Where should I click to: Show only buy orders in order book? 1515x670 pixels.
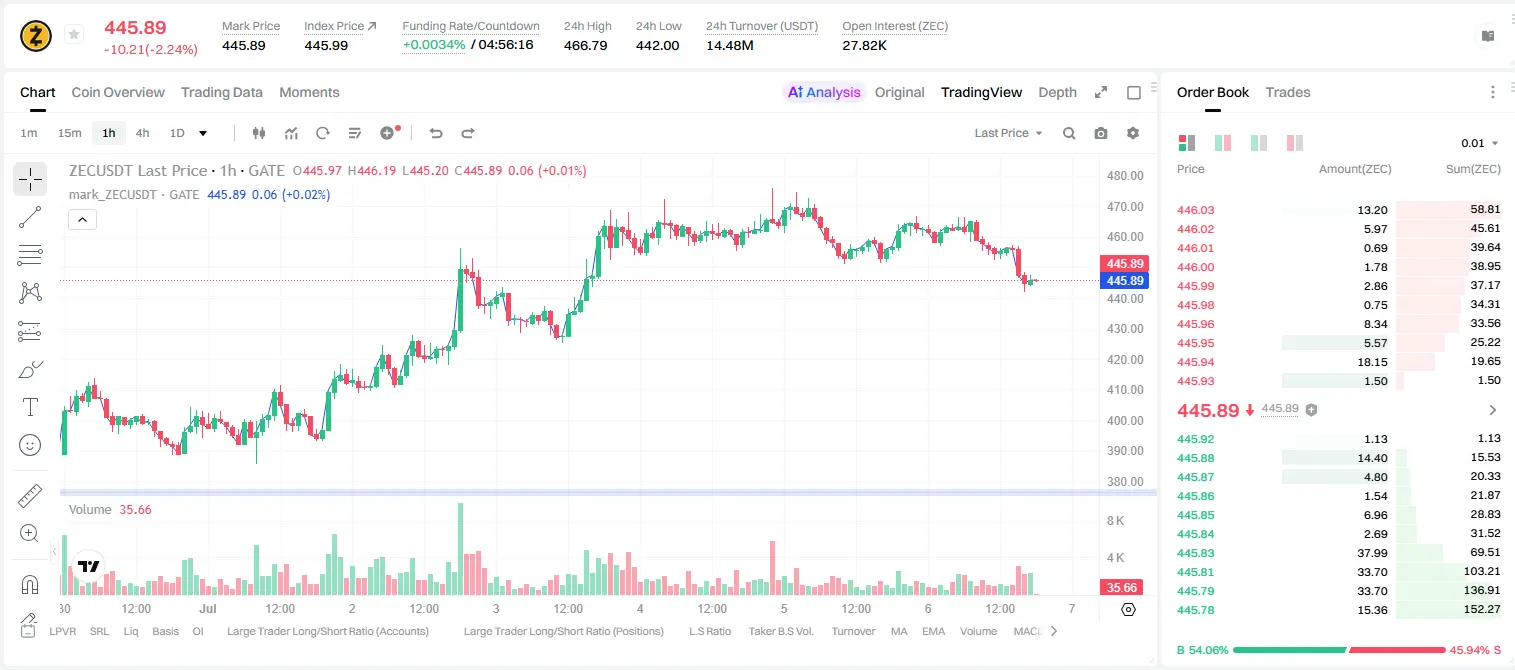pyautogui.click(x=1259, y=143)
